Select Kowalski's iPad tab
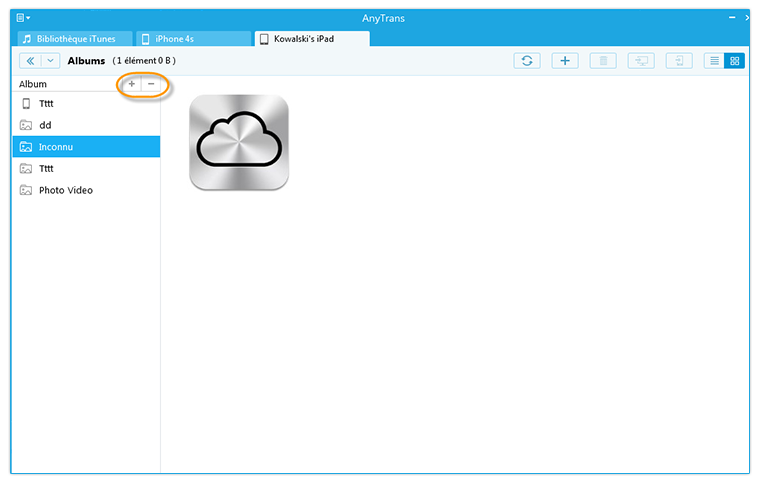The width and height of the screenshot is (760, 484). [312, 39]
